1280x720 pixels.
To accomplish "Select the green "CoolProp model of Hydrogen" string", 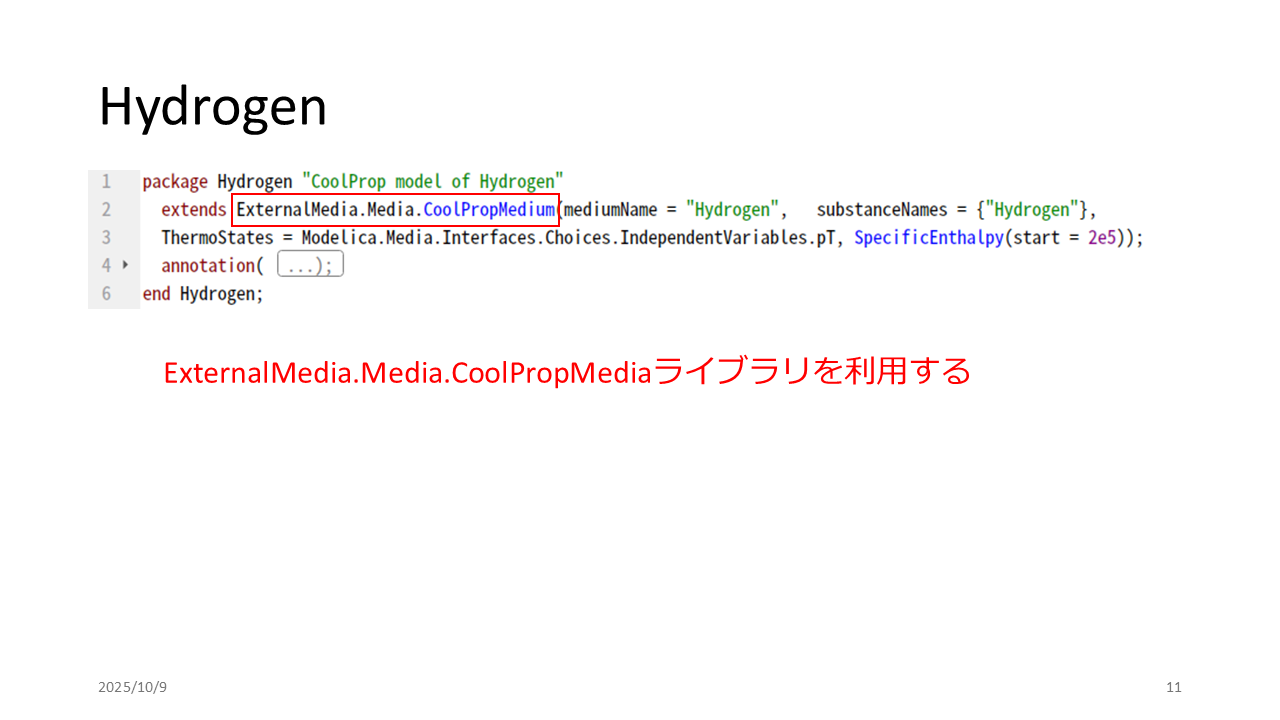I will coord(432,182).
